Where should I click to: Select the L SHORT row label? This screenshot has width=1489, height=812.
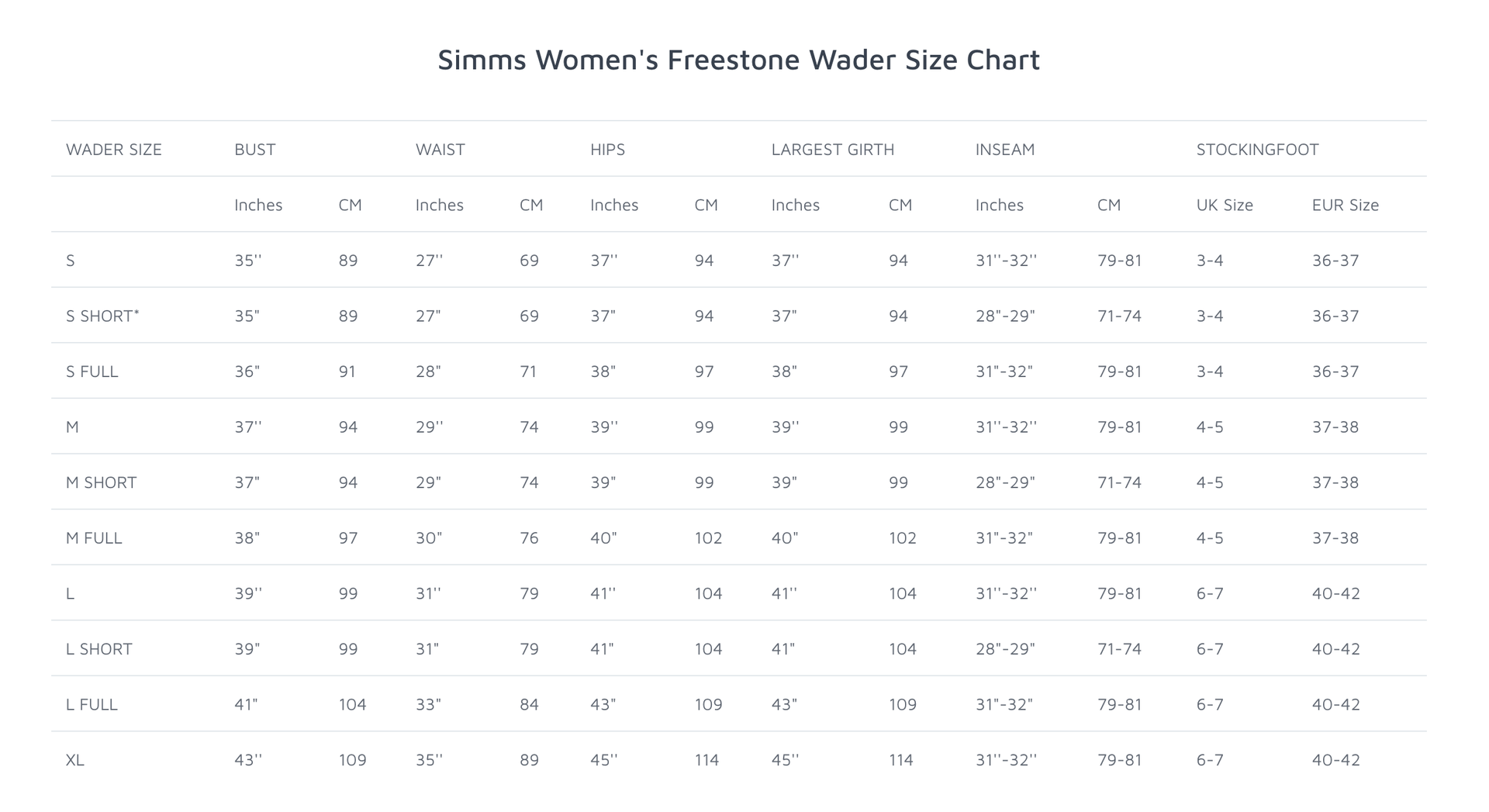tap(99, 649)
